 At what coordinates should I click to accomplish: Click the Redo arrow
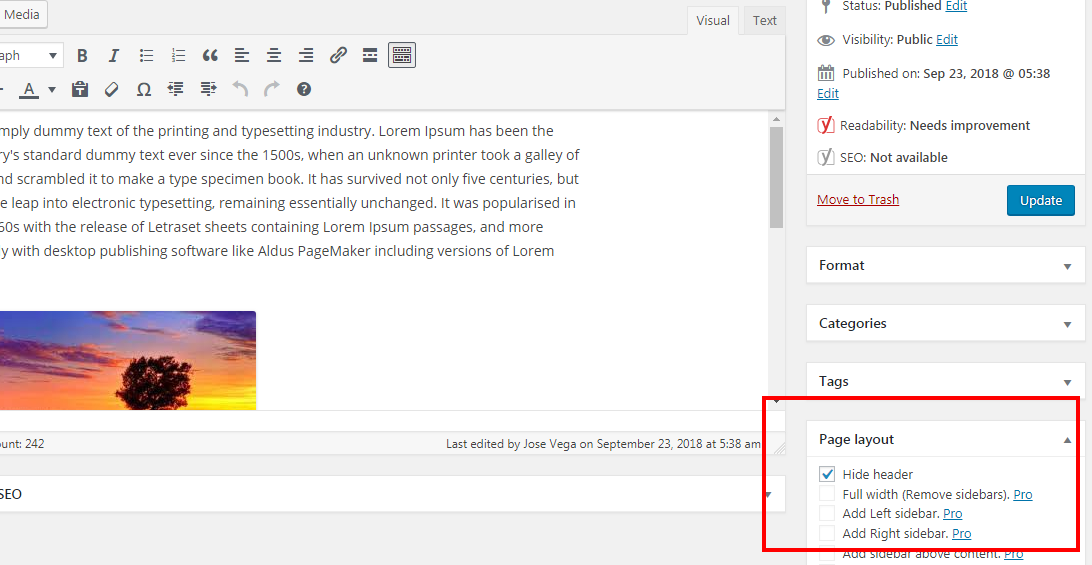click(272, 89)
